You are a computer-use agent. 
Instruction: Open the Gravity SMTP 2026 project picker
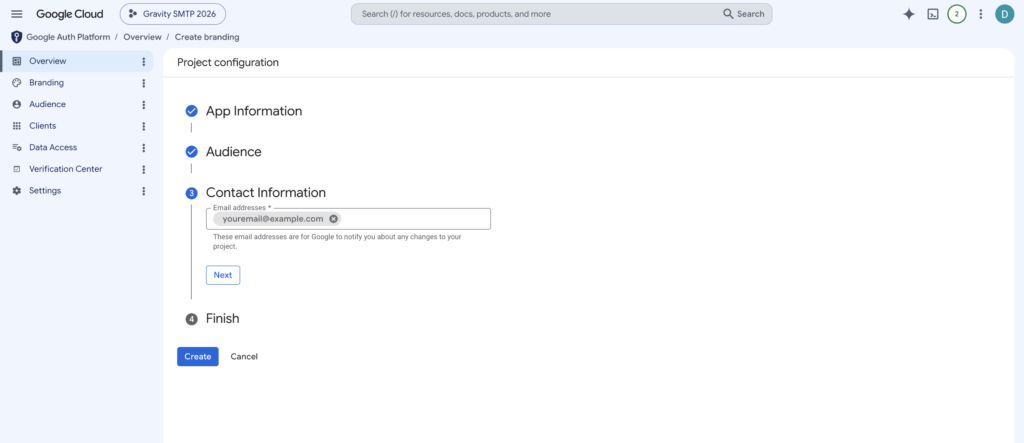172,14
